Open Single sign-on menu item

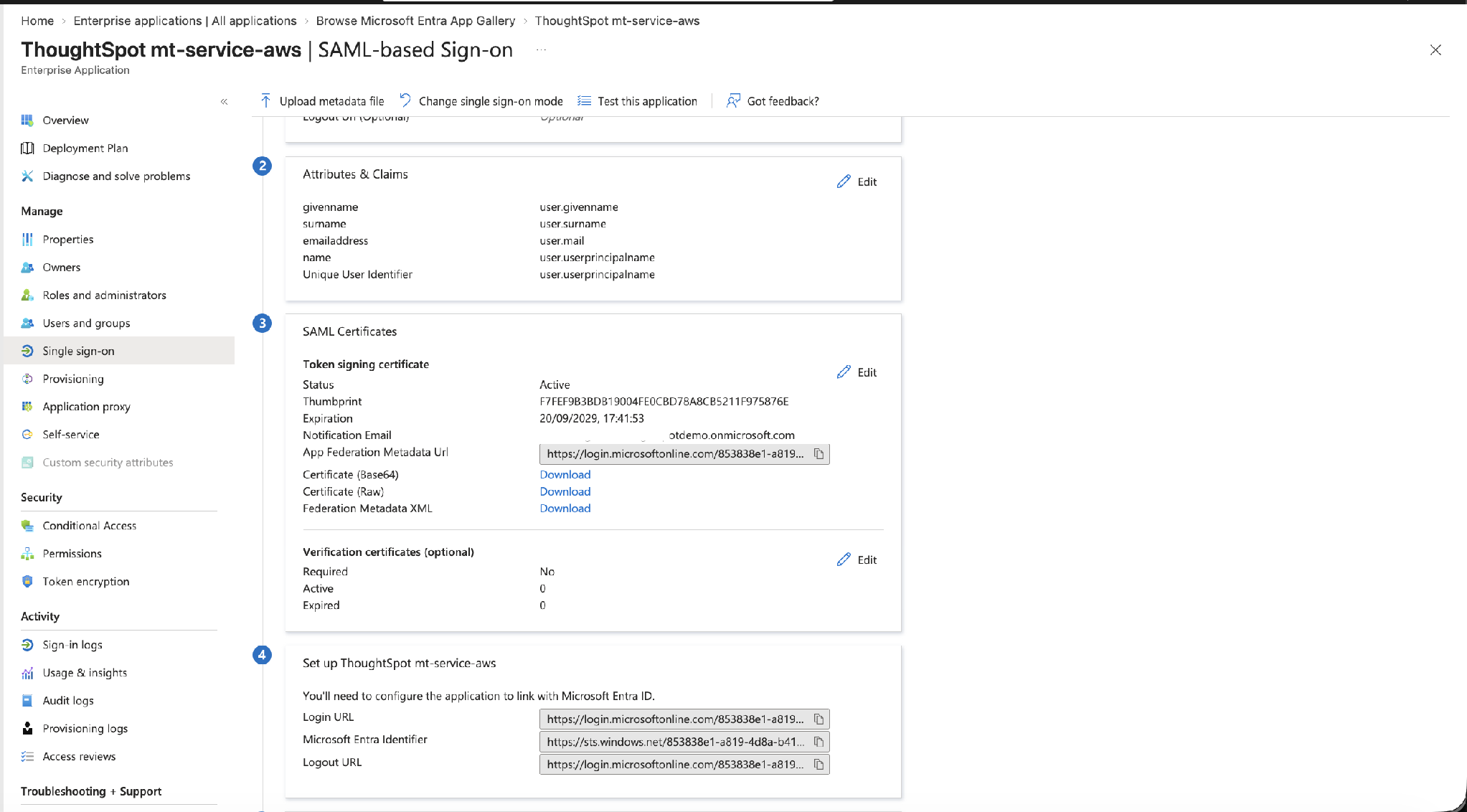119,351
